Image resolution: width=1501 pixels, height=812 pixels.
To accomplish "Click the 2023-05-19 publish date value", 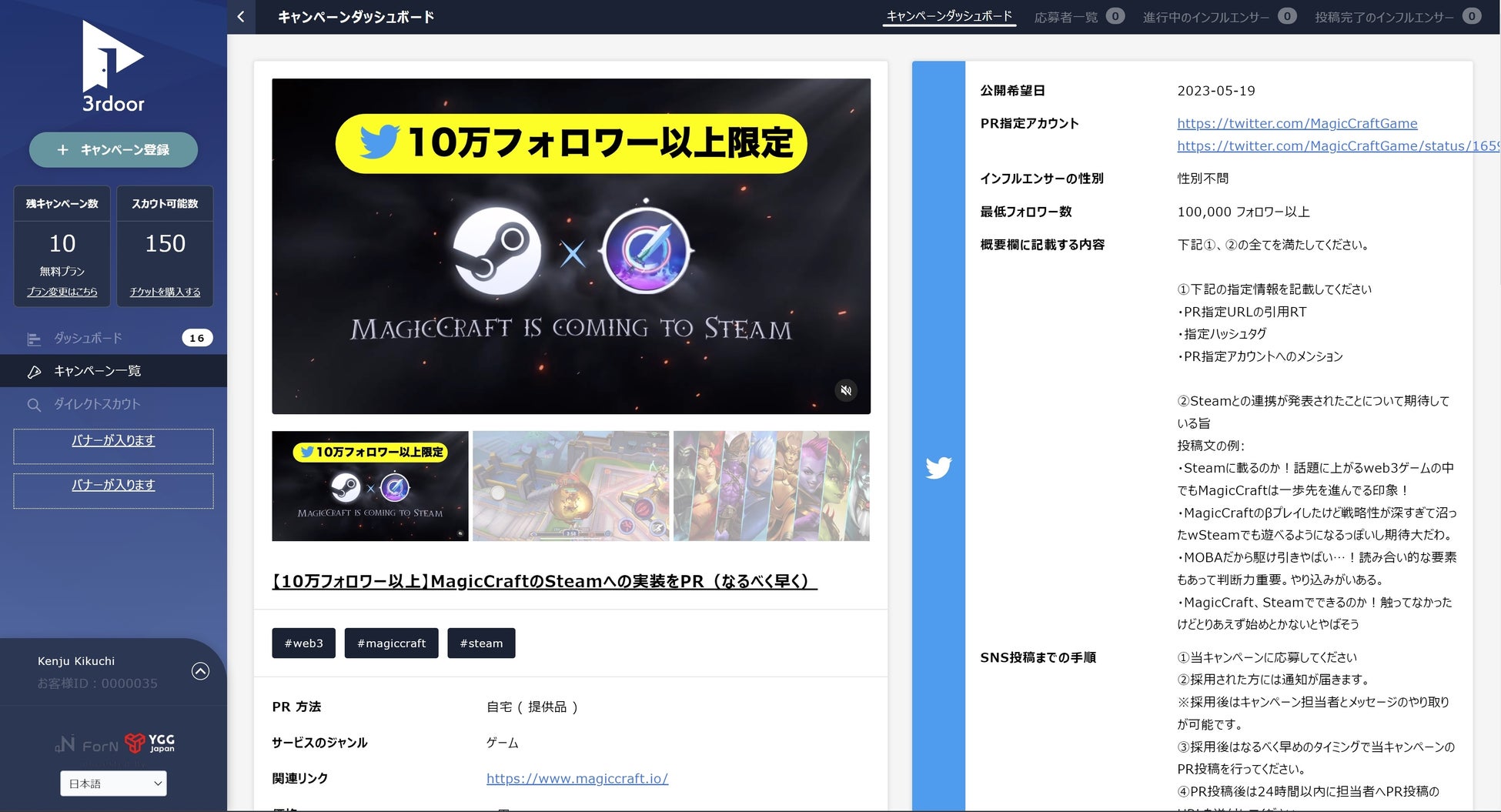I will (x=1216, y=91).
